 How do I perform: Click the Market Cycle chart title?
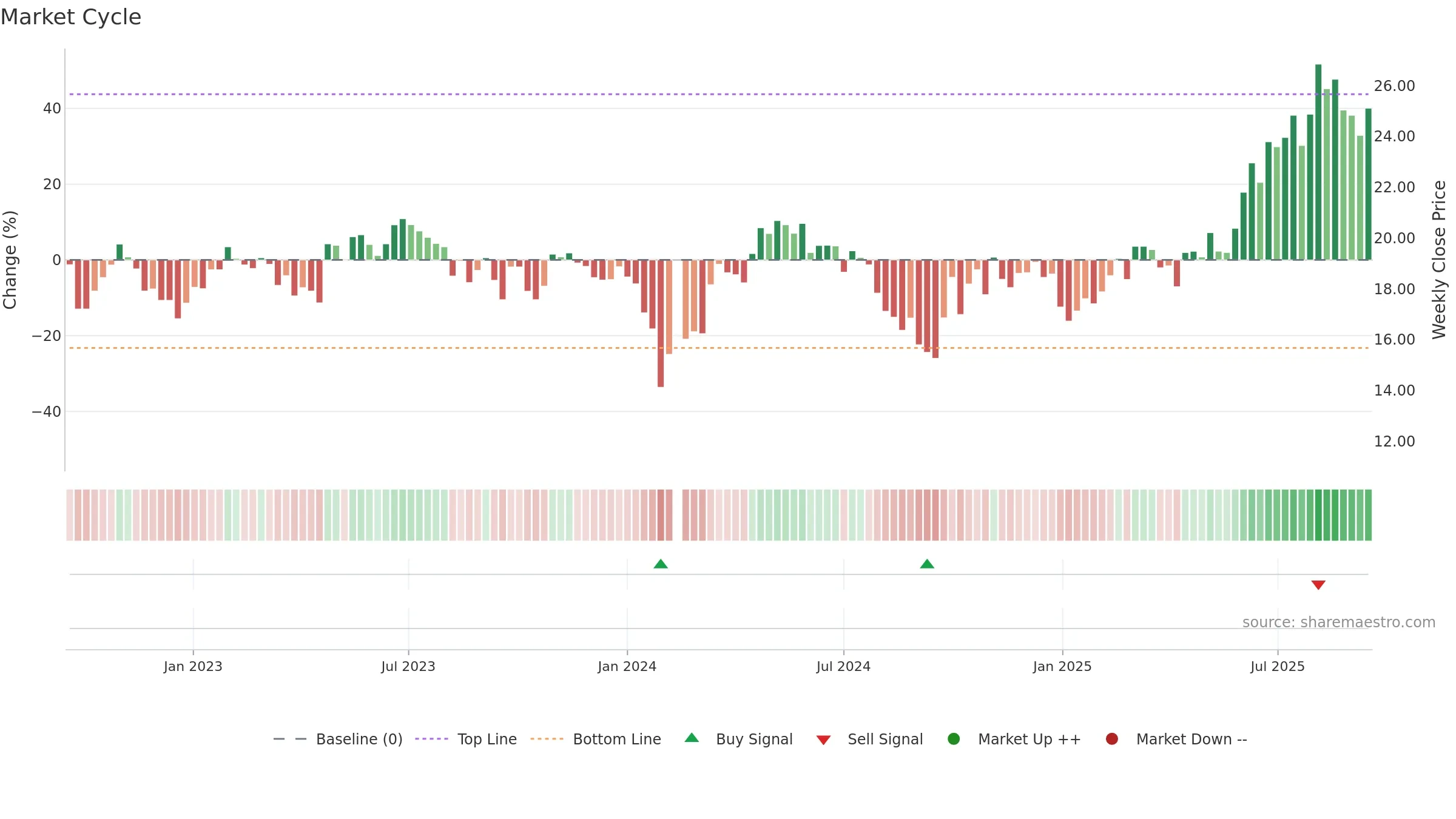(x=71, y=17)
